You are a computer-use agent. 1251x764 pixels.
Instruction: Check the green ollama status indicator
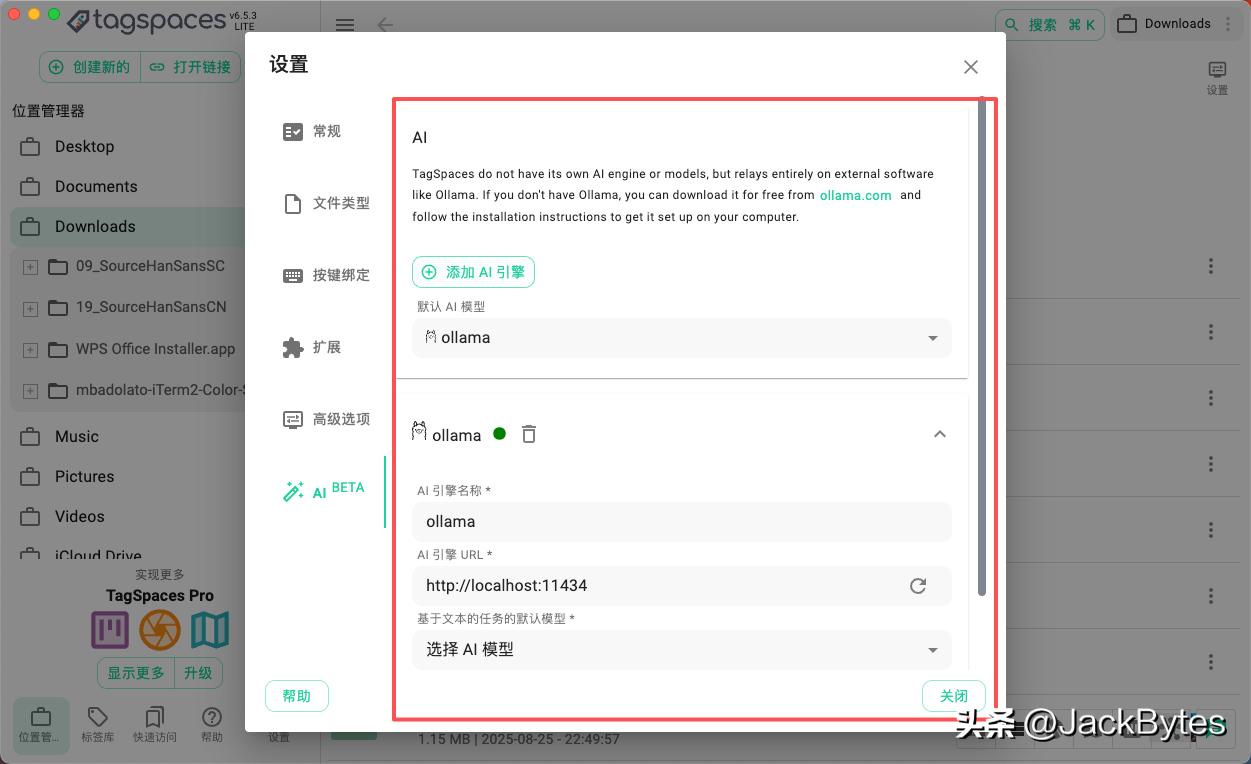[499, 434]
